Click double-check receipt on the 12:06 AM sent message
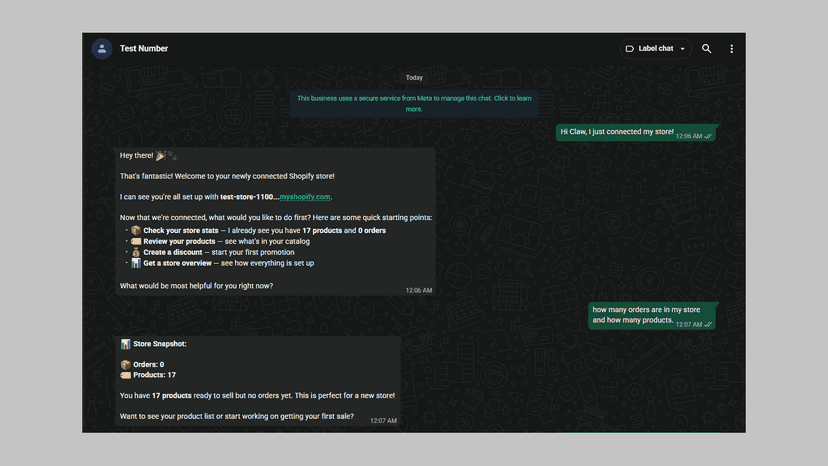 pos(708,136)
